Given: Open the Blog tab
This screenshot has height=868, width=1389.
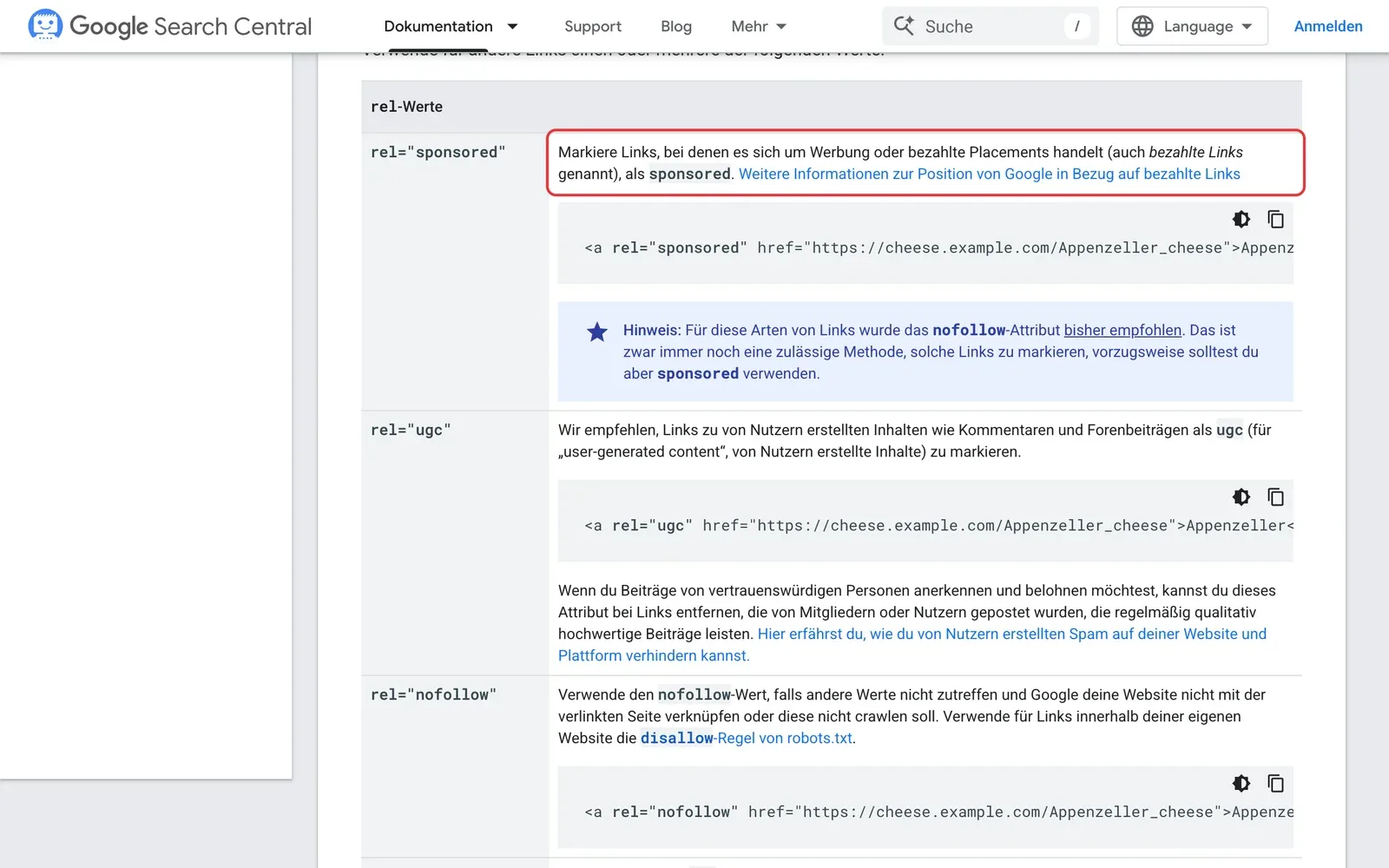Looking at the screenshot, I should tap(676, 26).
